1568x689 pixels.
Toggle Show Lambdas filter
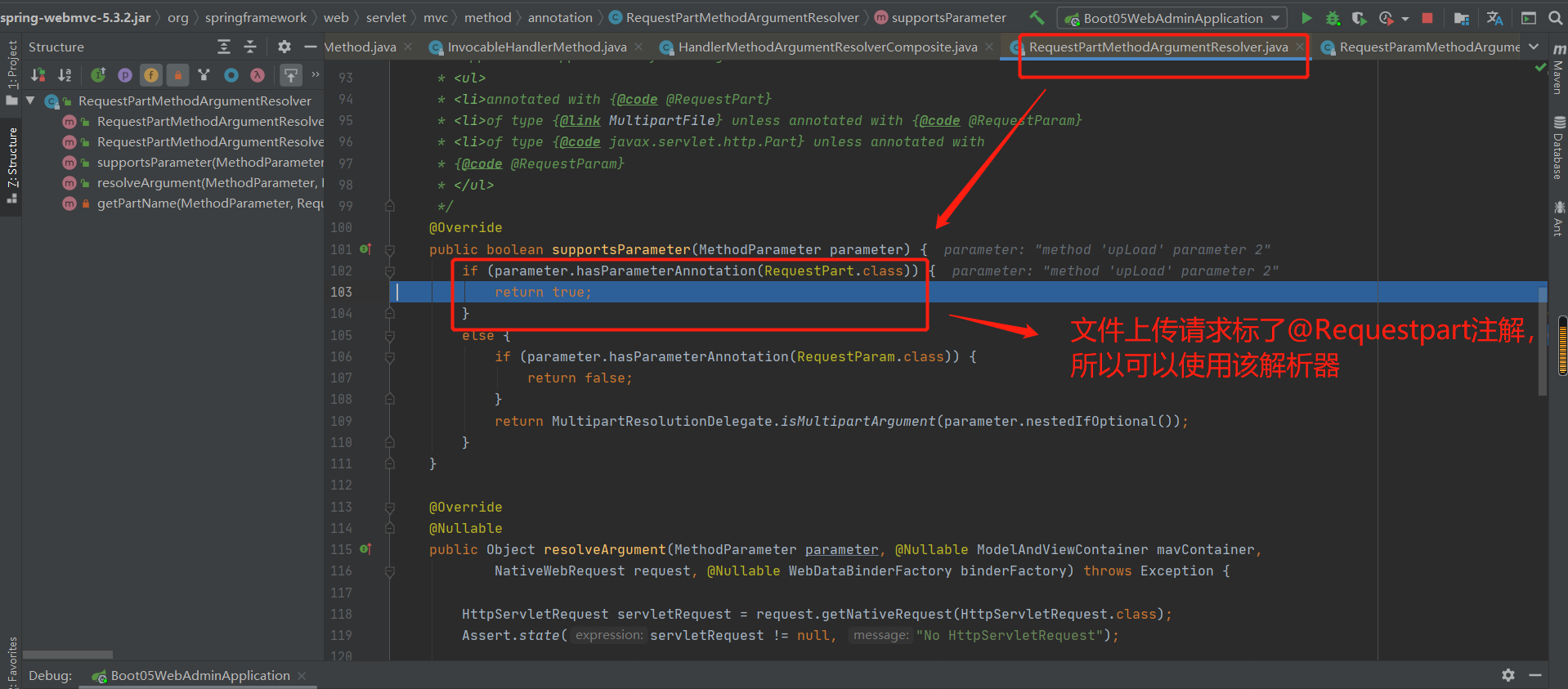(x=258, y=75)
